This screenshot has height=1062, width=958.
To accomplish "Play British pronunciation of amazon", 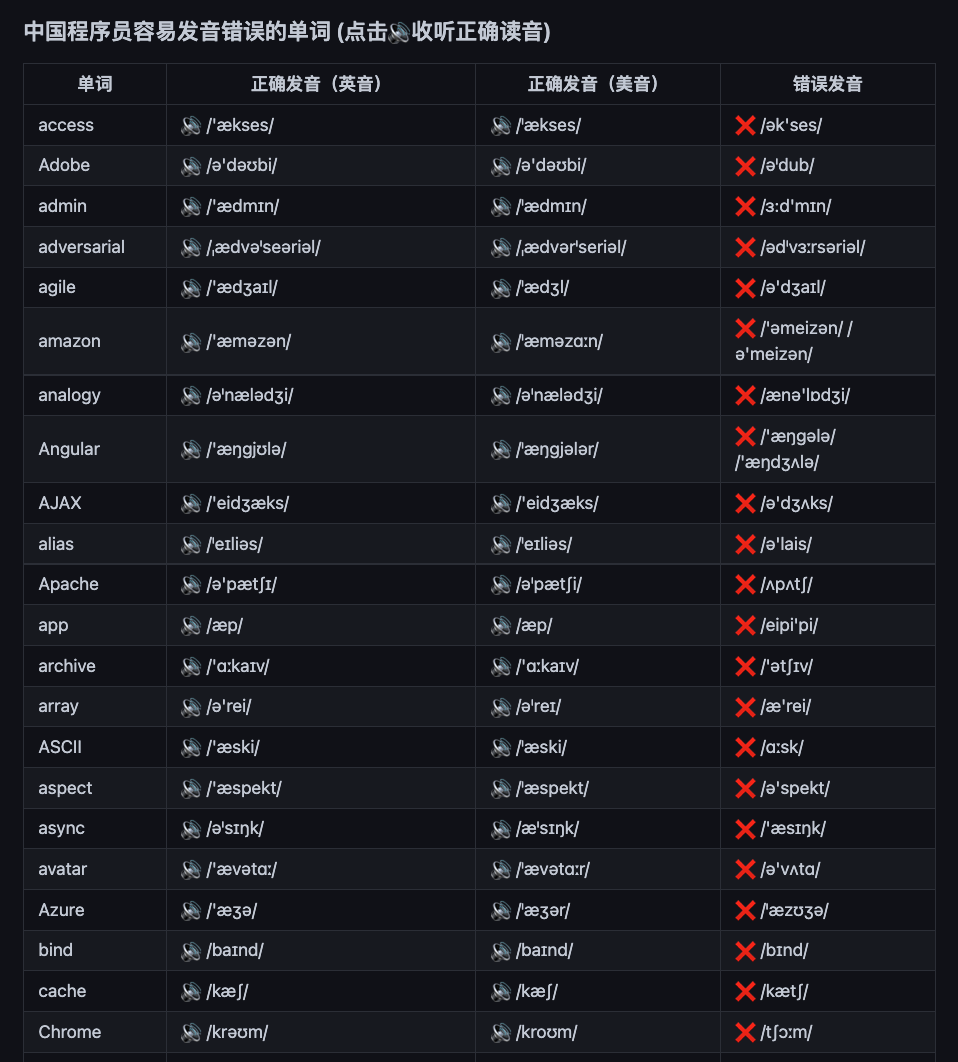I will (191, 342).
